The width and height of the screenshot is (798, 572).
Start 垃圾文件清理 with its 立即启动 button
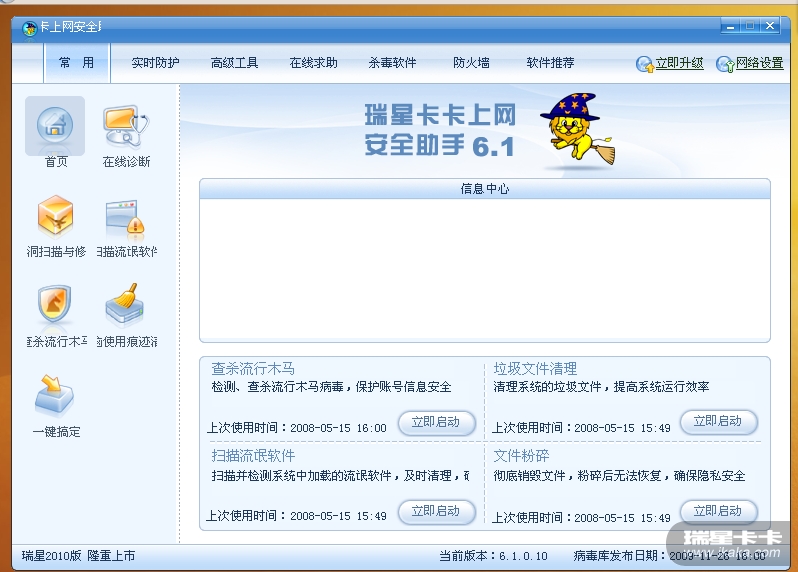click(x=718, y=422)
